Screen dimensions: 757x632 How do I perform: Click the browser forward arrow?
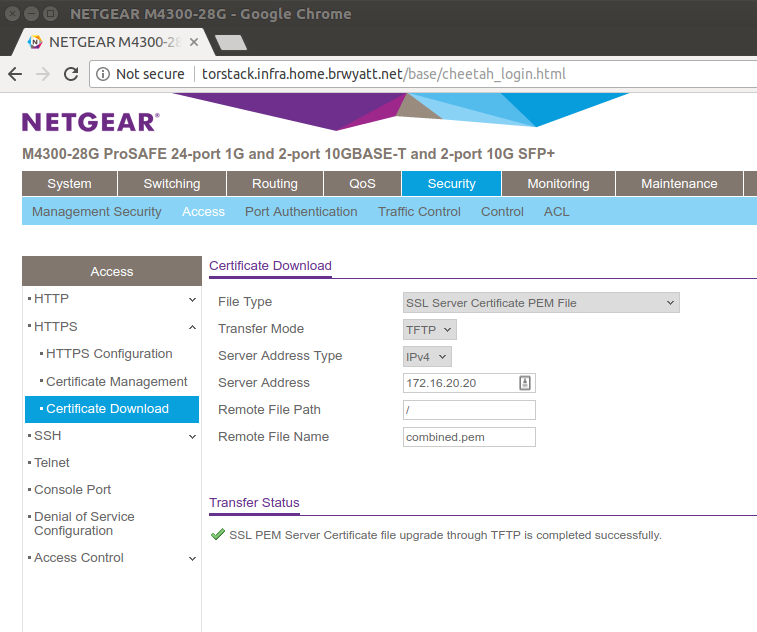[x=43, y=74]
